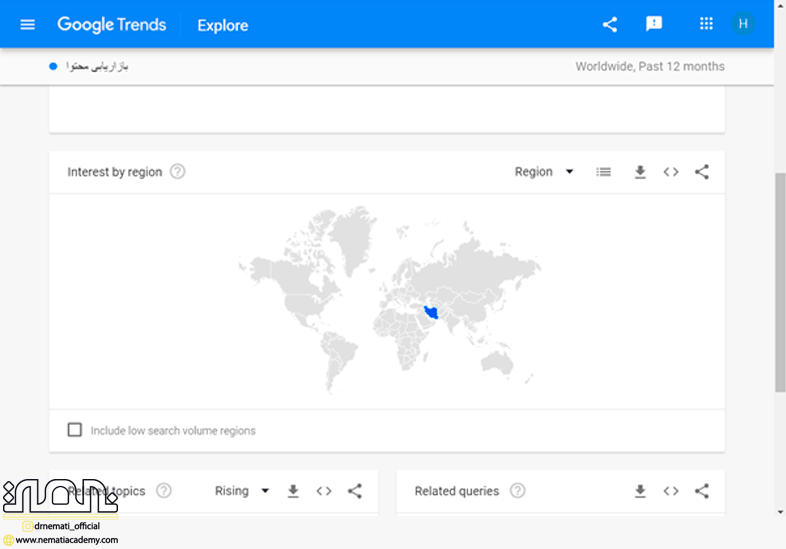Open the hamburger main menu
Screen dimensions: 786x549
[27, 24]
